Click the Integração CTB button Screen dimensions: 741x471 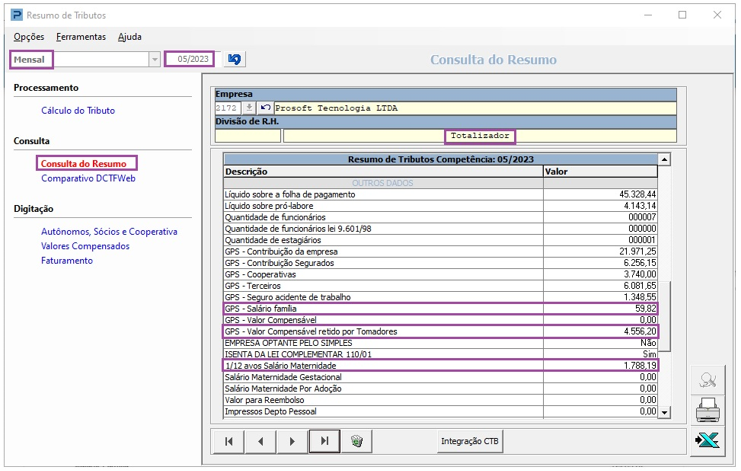[470, 441]
